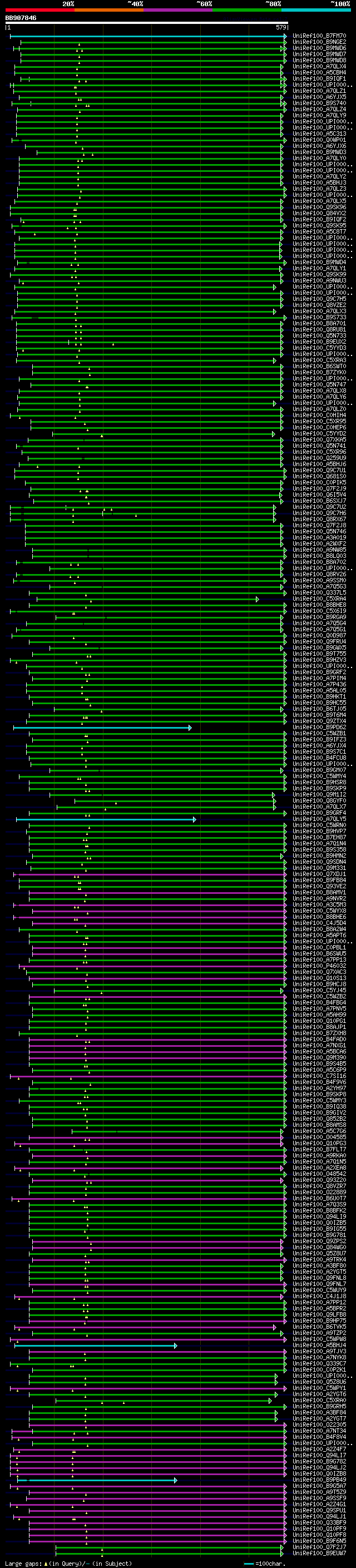356x1568 pixels.
Task: Select the BB907846 query name
Action: (21, 18)
